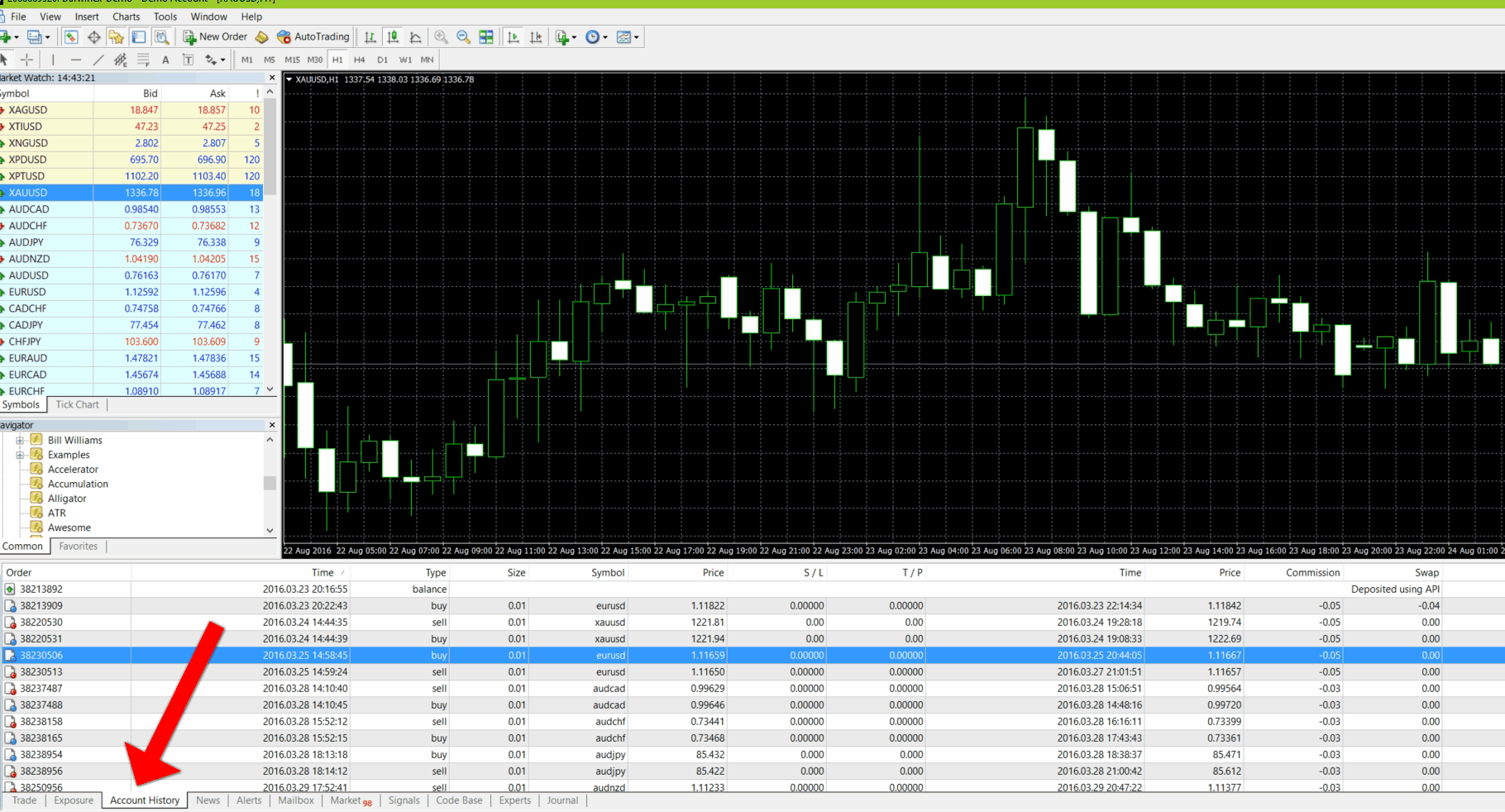Switch to the Favorites tab in Navigator
1505x812 pixels.
[79, 546]
